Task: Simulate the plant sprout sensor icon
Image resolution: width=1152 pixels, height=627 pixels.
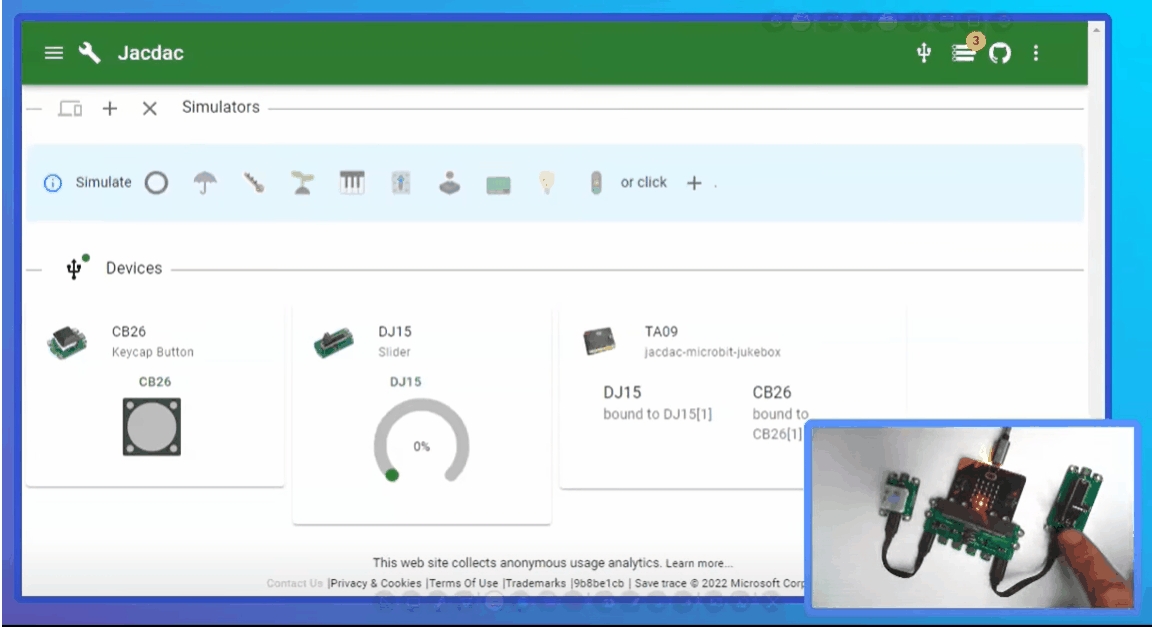Action: pyautogui.click(x=300, y=183)
